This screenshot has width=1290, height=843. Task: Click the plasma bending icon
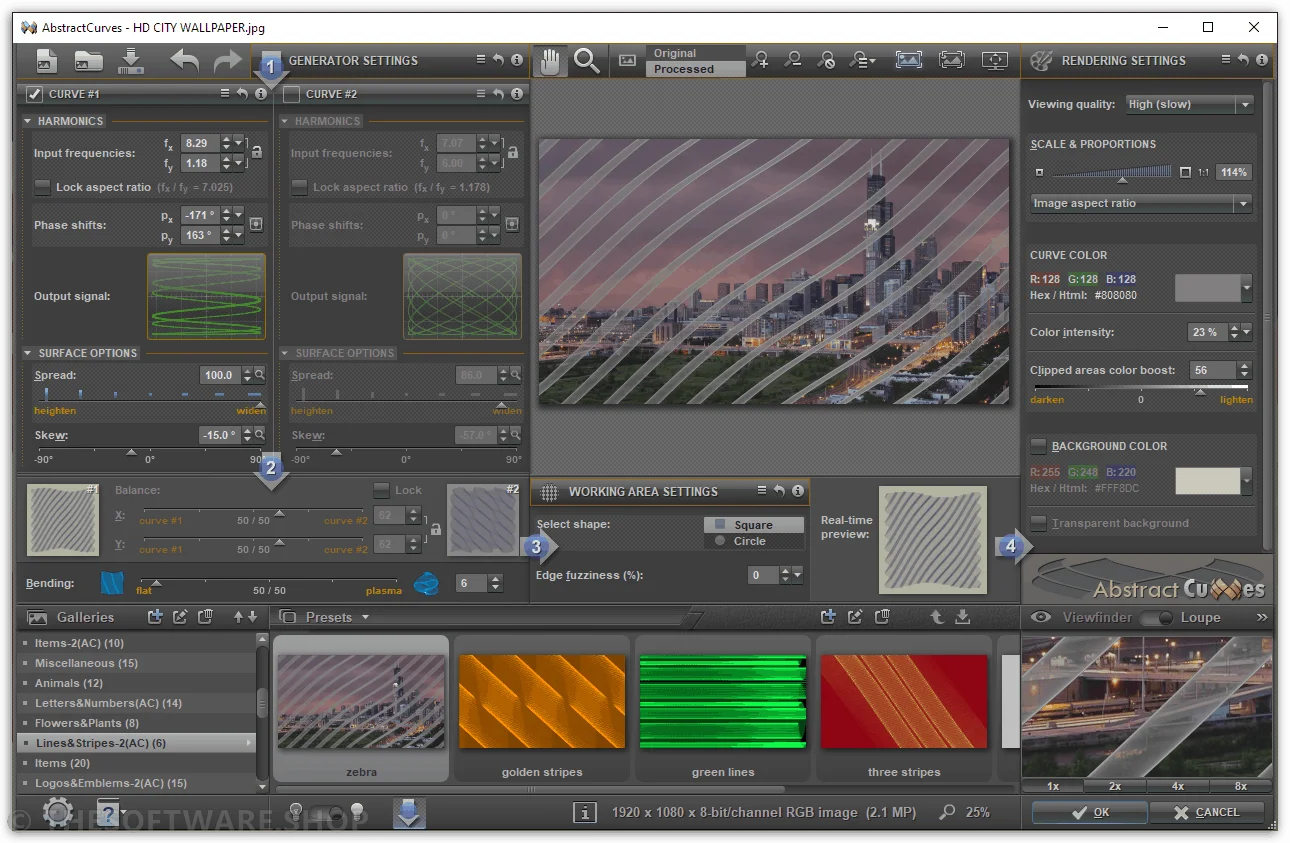pyautogui.click(x=426, y=583)
